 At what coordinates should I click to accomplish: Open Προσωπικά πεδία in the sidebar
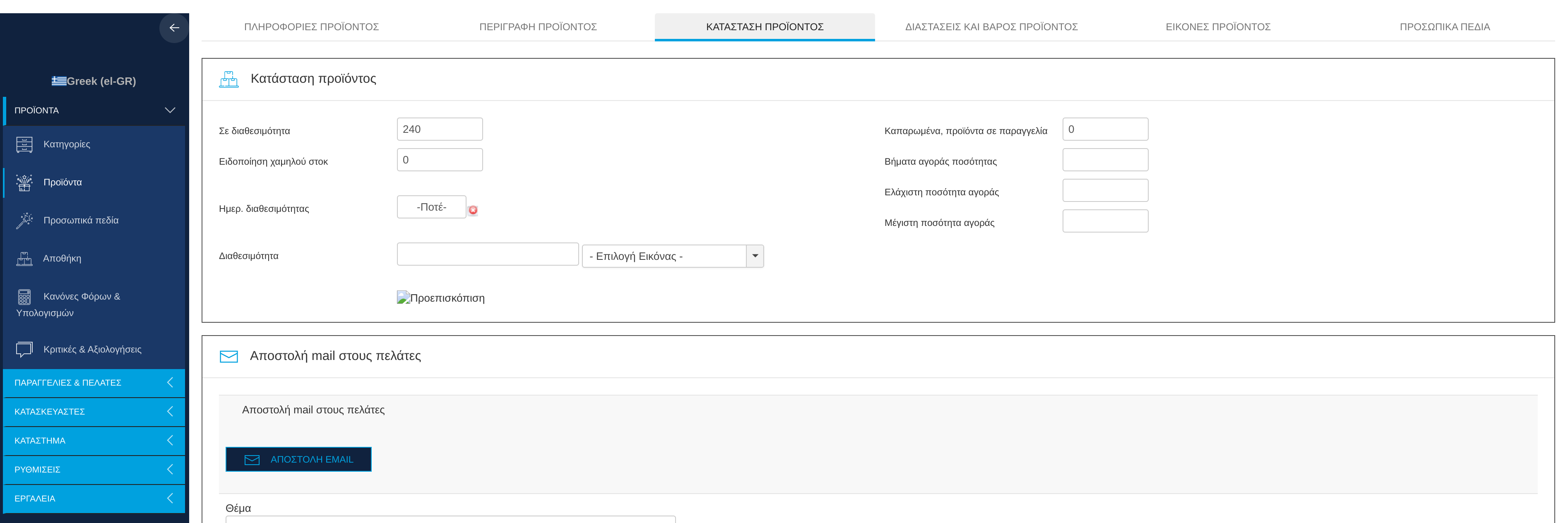tap(81, 220)
